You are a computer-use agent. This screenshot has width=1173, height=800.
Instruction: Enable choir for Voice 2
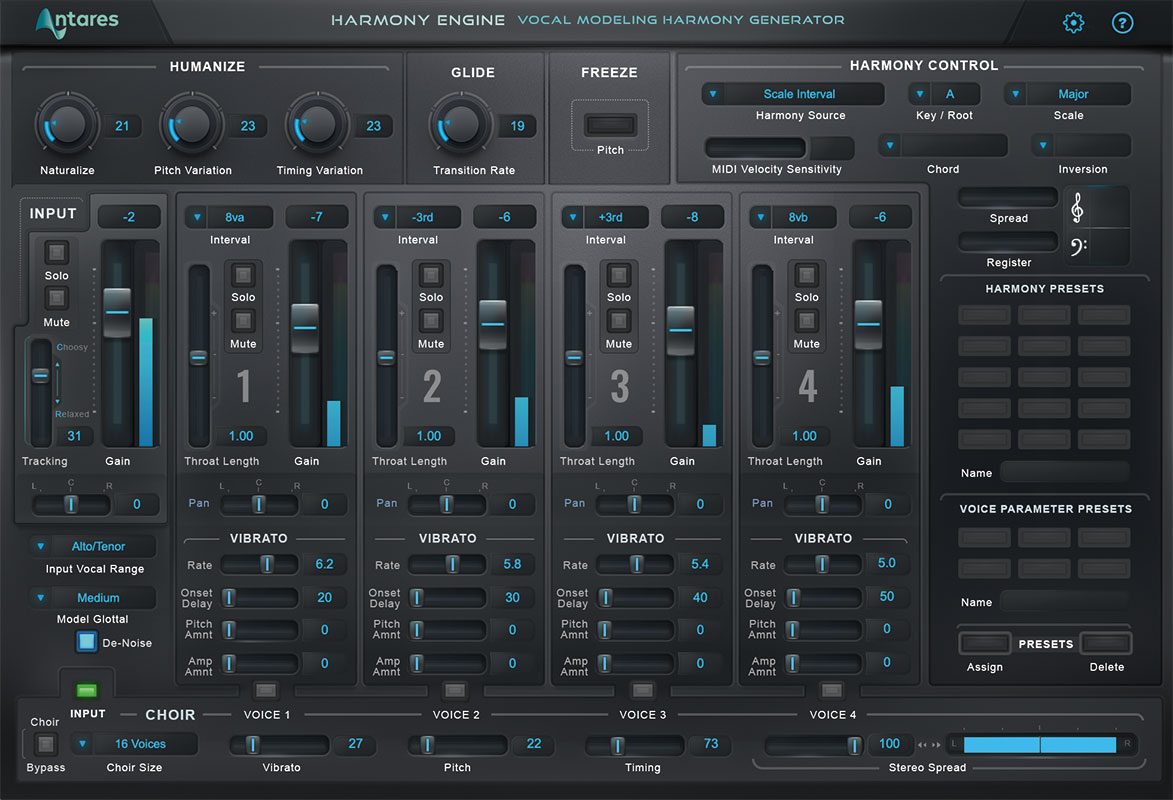pos(455,689)
